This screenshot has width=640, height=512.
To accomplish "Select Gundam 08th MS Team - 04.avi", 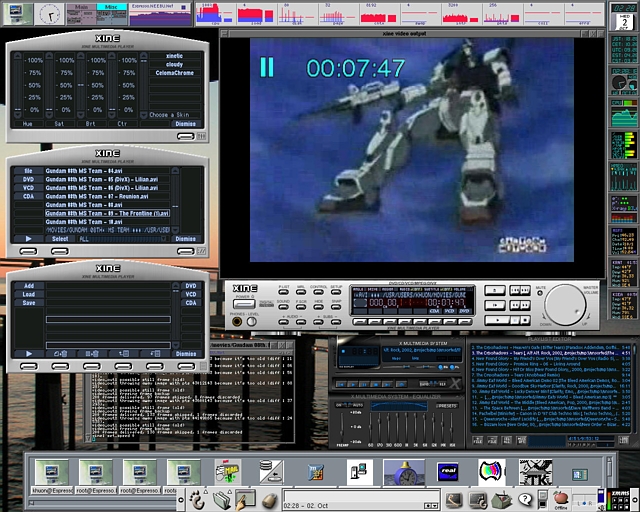I will (x=107, y=171).
